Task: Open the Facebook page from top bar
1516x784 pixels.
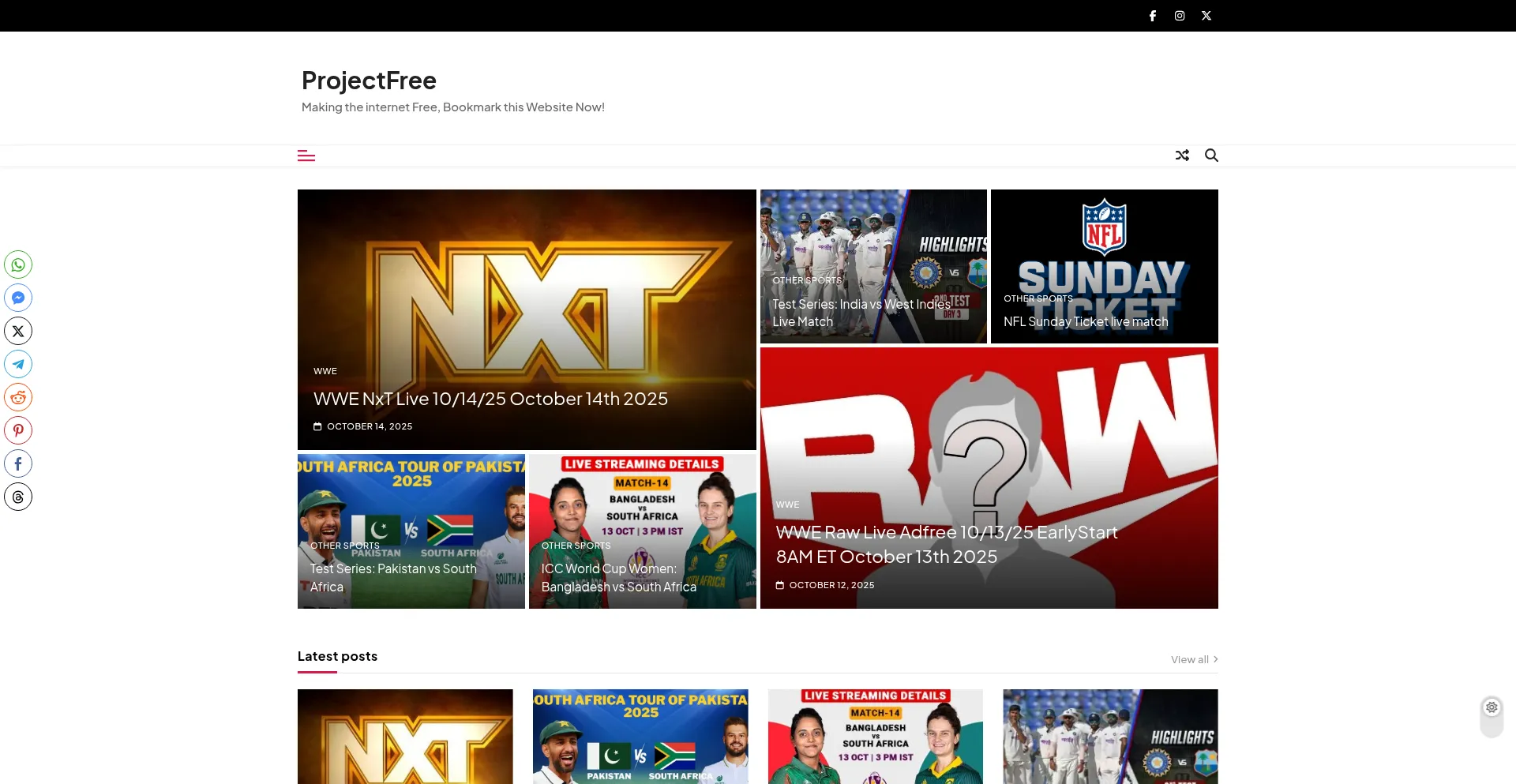Action: pyautogui.click(x=1153, y=16)
